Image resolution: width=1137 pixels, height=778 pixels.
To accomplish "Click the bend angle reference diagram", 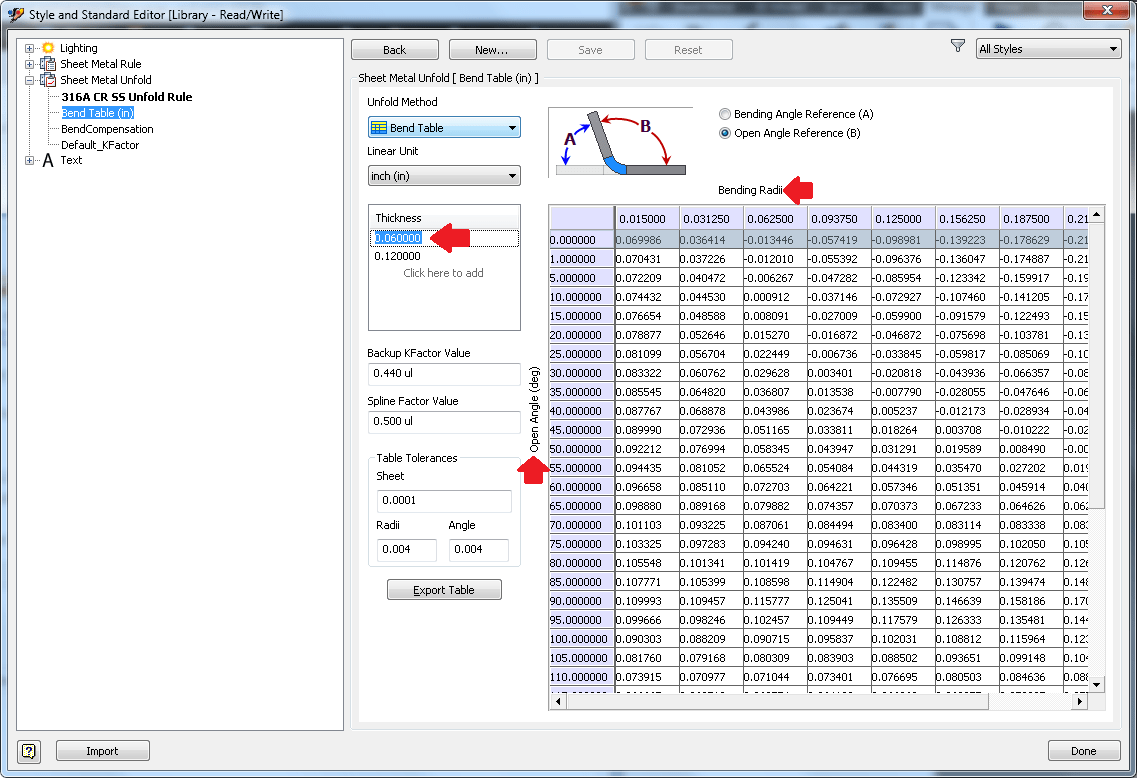I will pos(620,142).
